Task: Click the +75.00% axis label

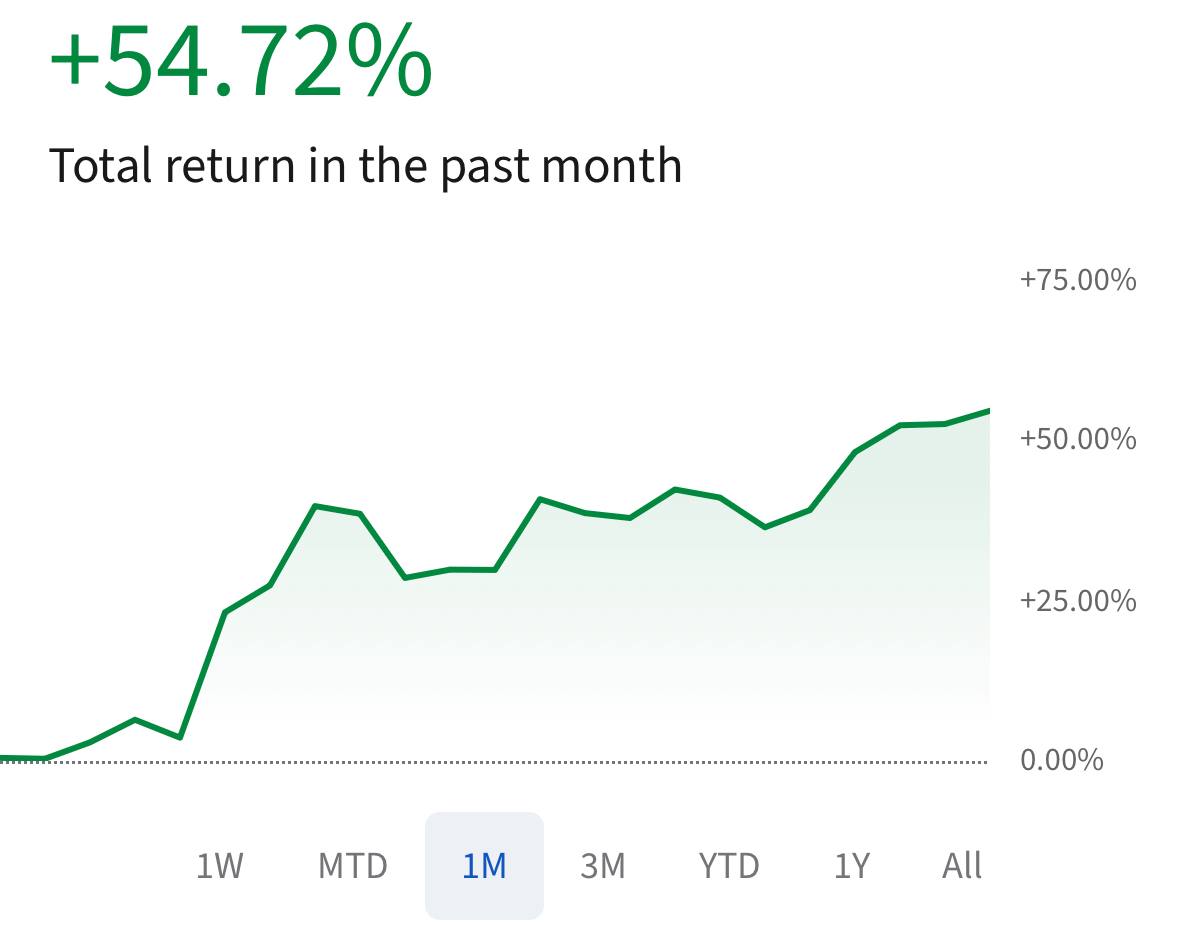Action: click(1077, 280)
